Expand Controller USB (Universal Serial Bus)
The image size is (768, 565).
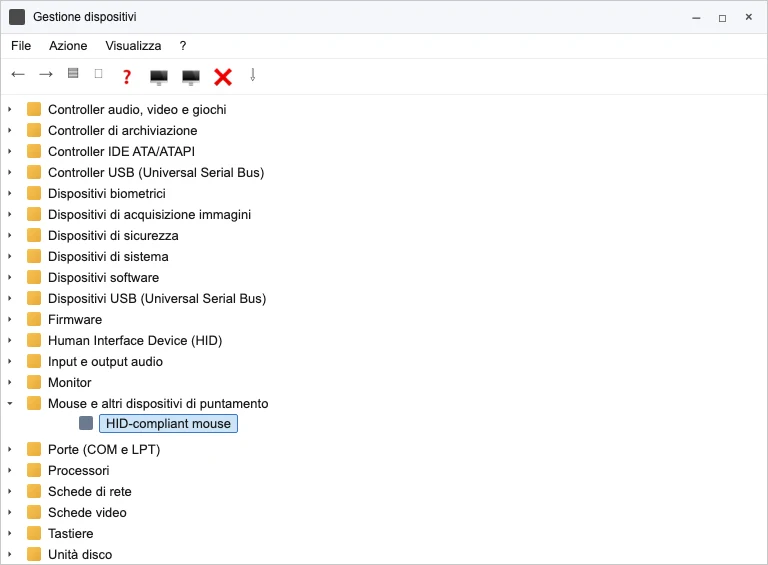coord(10,172)
